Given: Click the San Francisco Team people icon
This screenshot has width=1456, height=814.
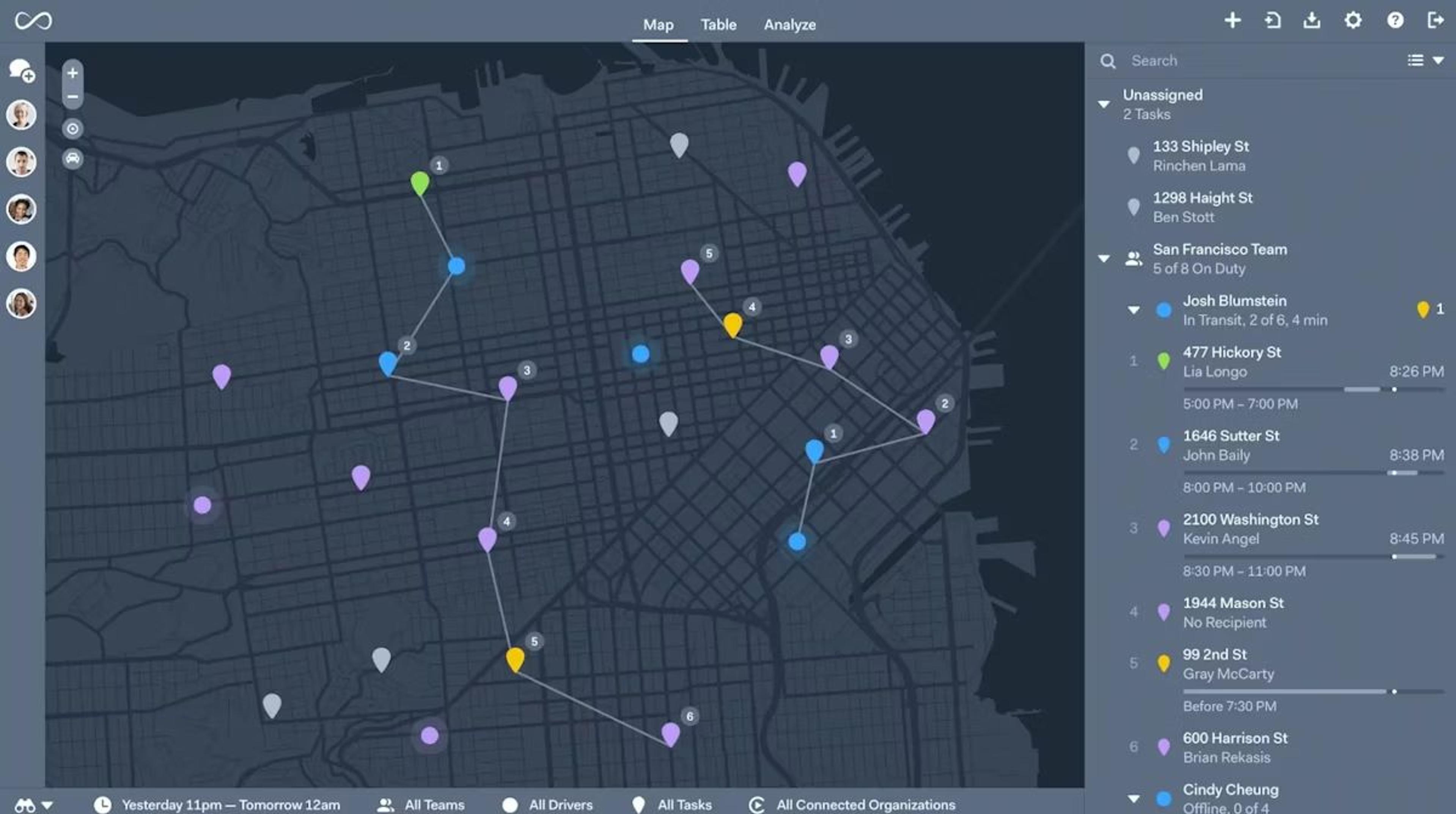Looking at the screenshot, I should coord(1133,259).
